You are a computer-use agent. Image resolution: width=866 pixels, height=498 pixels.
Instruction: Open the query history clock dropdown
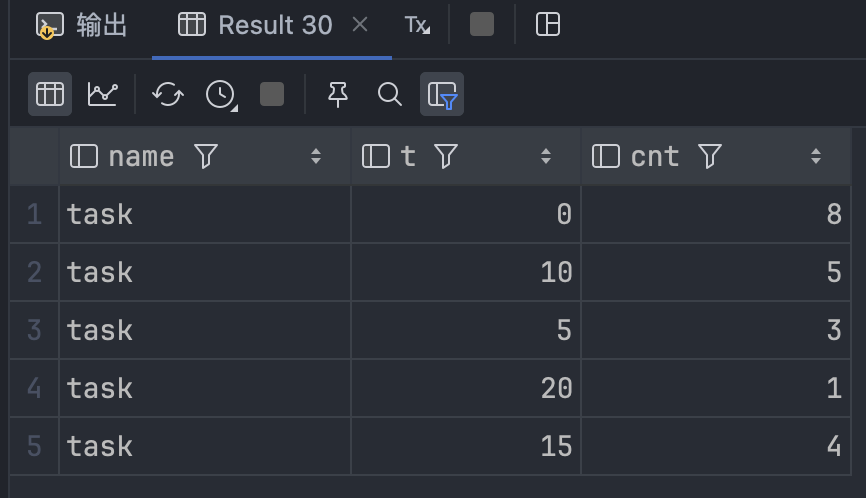220,94
